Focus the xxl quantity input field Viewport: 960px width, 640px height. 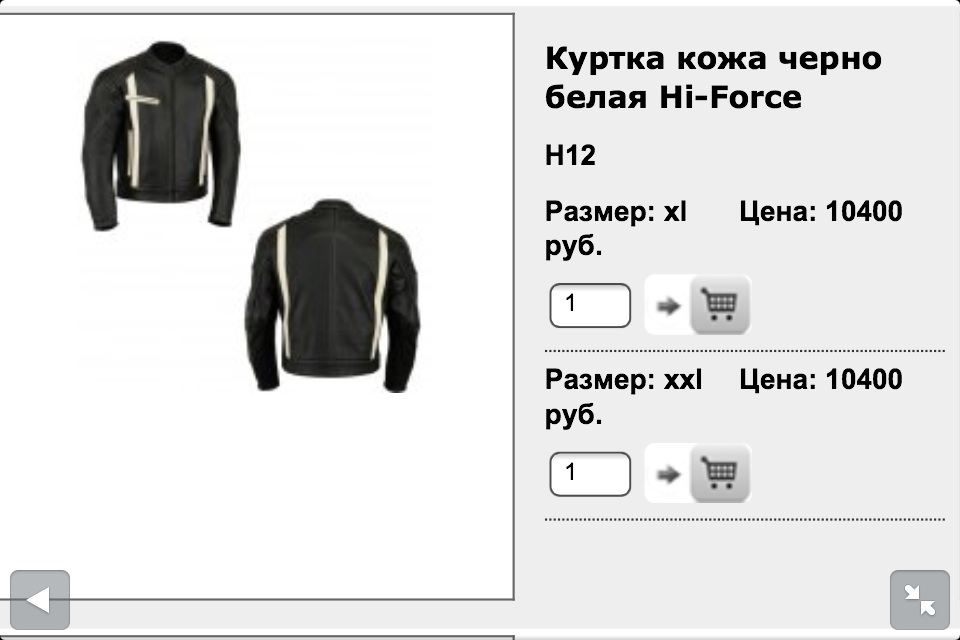point(590,474)
